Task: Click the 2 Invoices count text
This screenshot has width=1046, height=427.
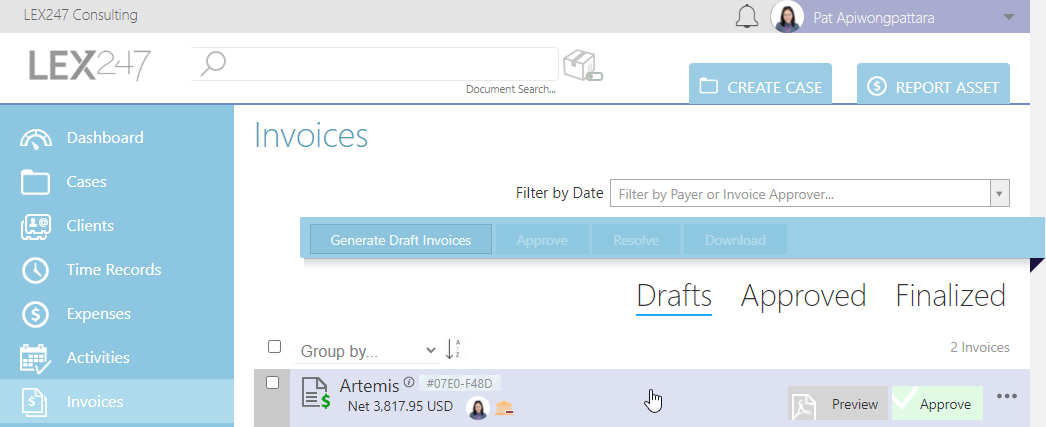Action: (979, 347)
